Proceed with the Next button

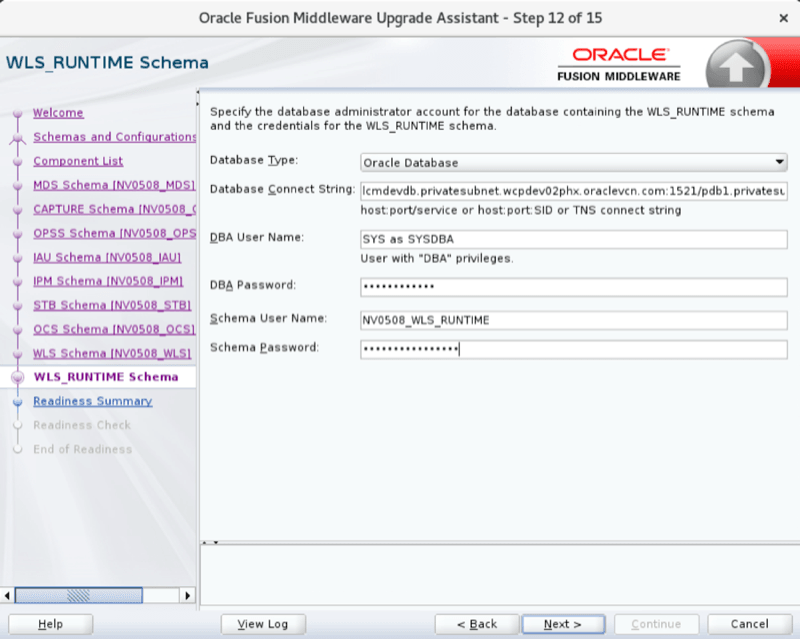(563, 624)
